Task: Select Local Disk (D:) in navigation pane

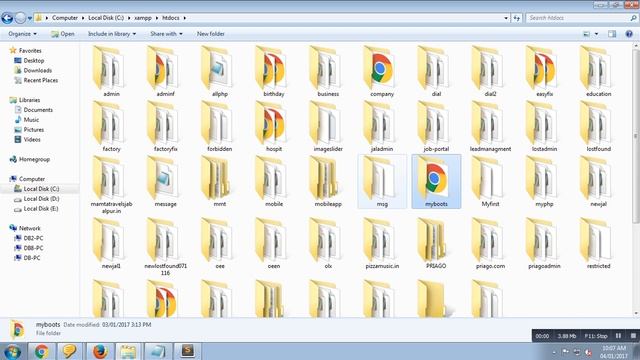Action: click(x=37, y=199)
